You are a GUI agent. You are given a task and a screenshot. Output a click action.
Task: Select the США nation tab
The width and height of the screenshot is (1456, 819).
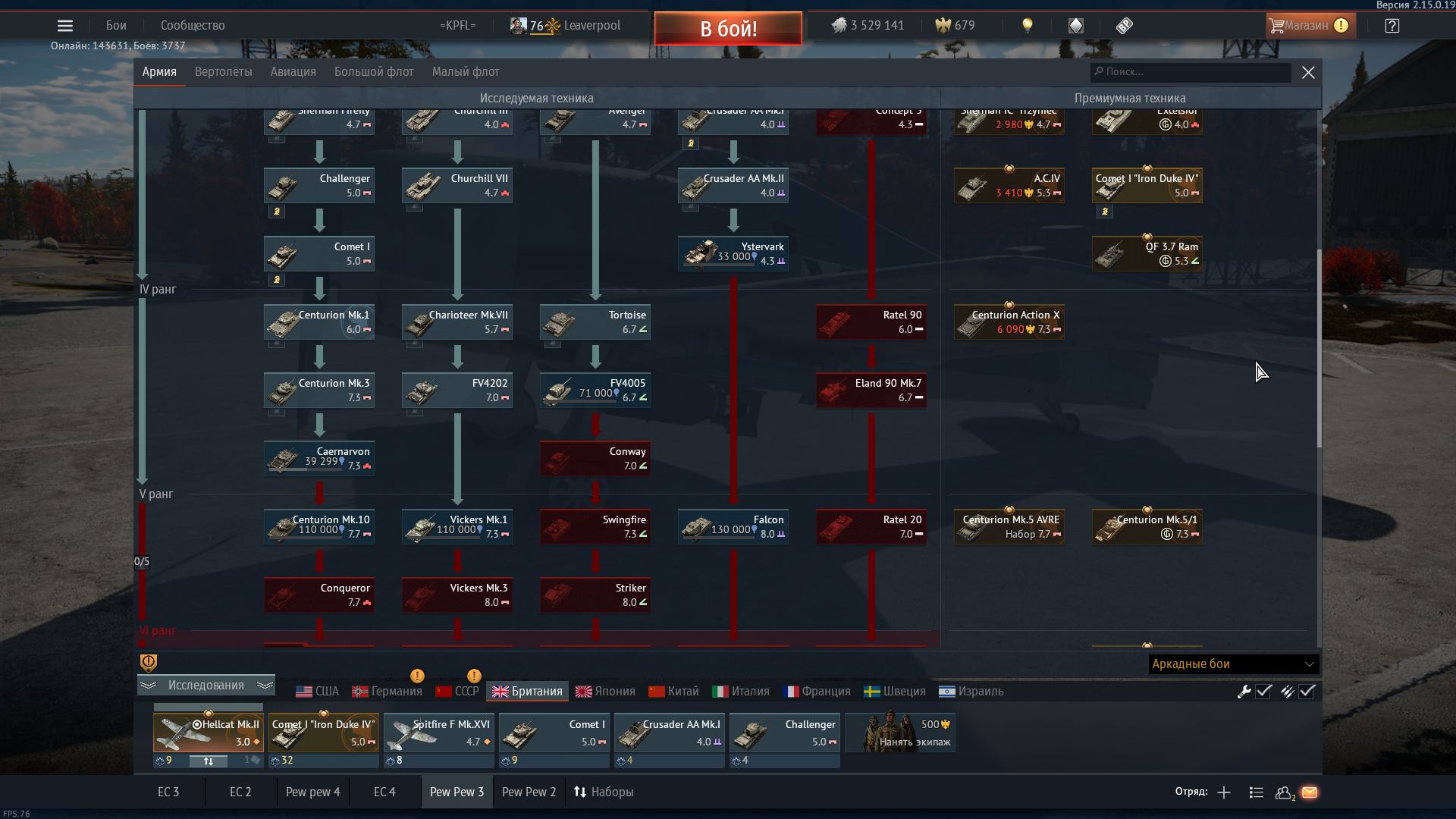tap(317, 692)
